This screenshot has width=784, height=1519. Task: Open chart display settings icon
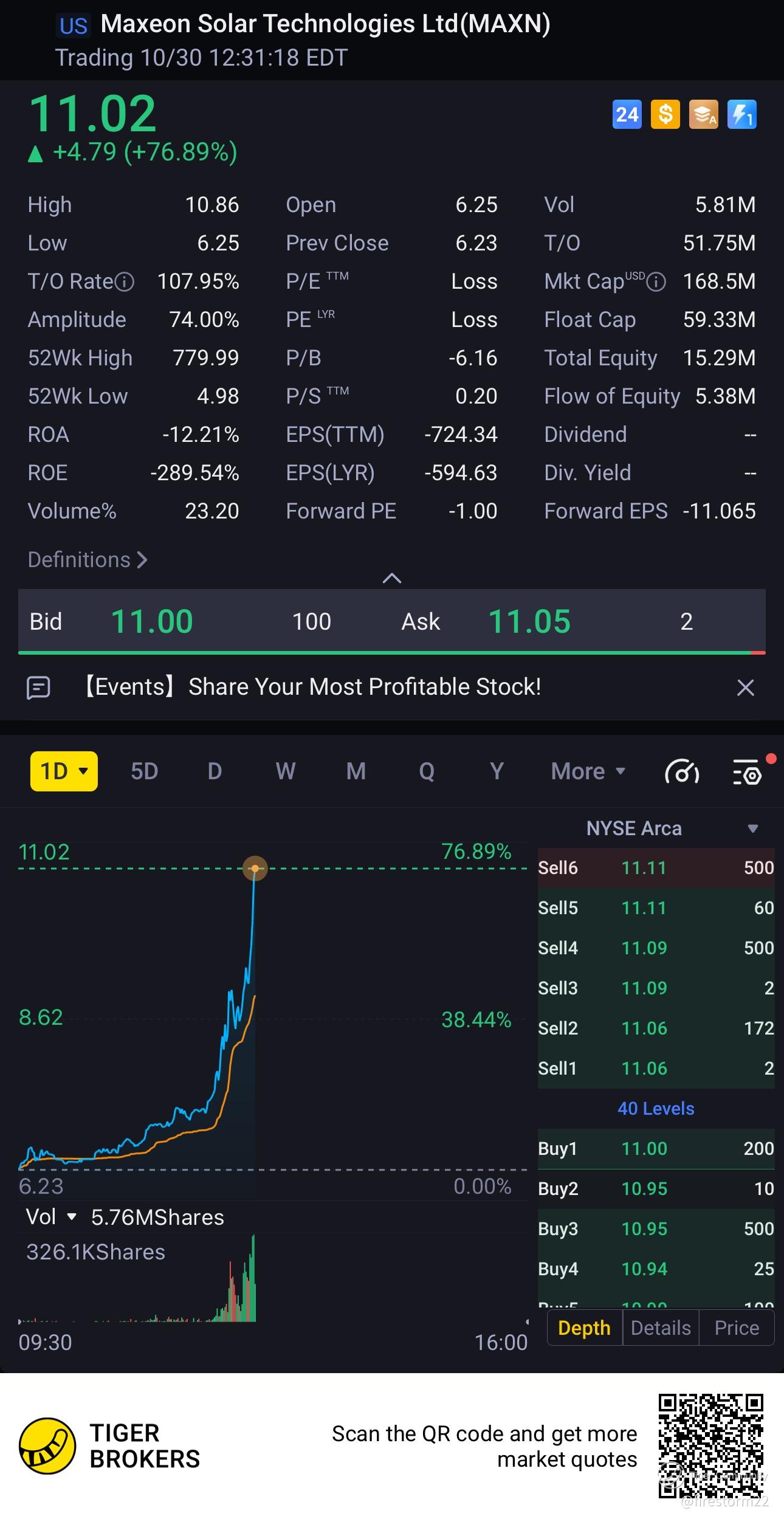click(748, 772)
